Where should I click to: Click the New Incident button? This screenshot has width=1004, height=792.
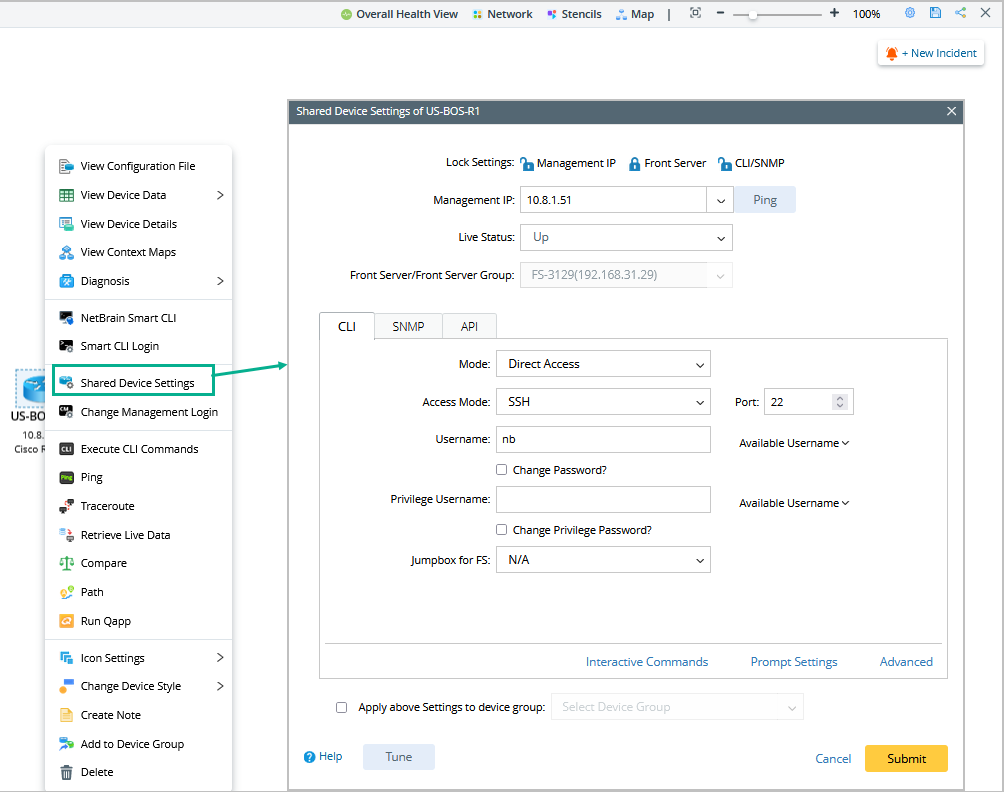pyautogui.click(x=931, y=53)
